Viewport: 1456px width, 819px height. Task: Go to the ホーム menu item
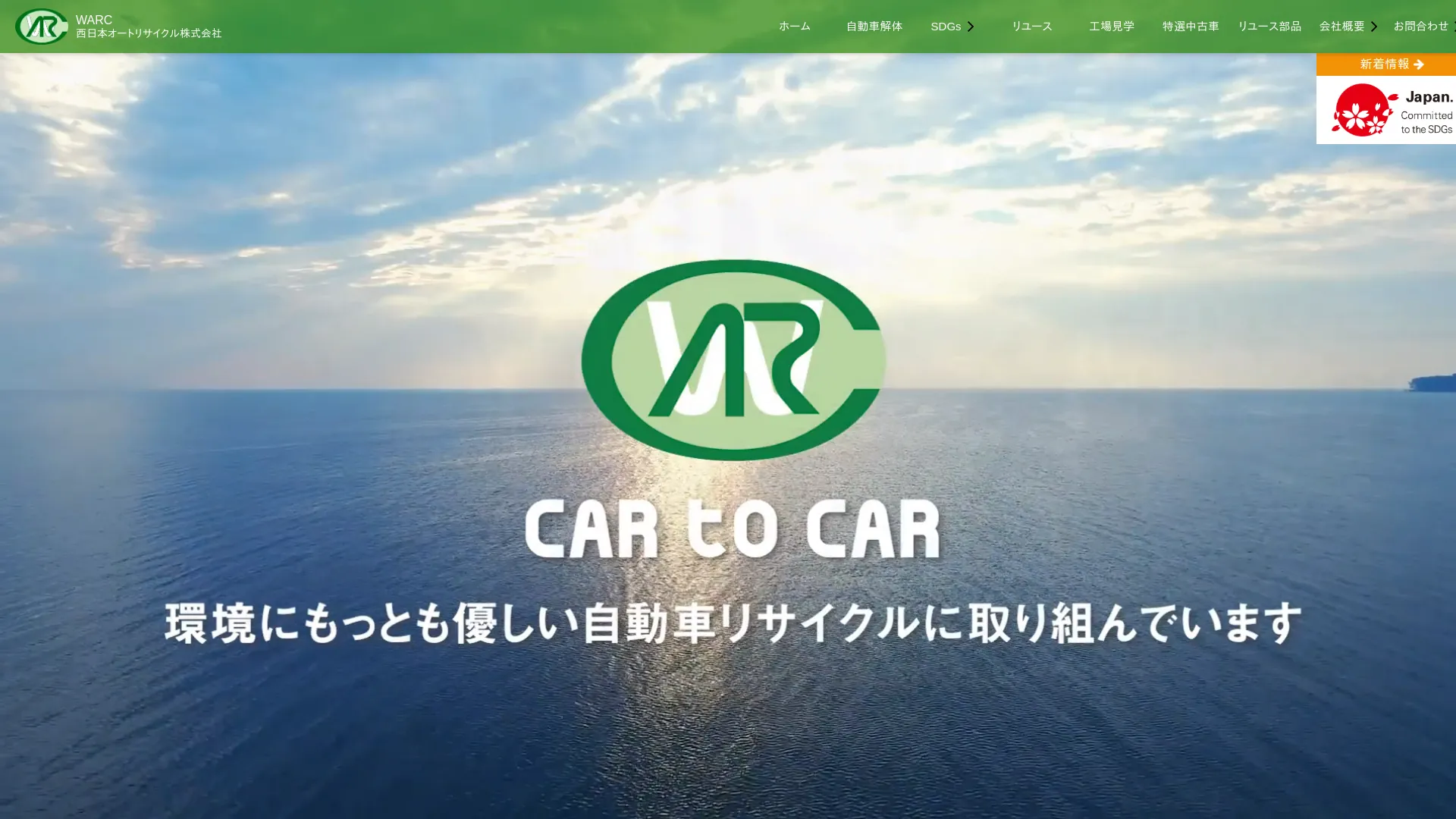pos(795,27)
